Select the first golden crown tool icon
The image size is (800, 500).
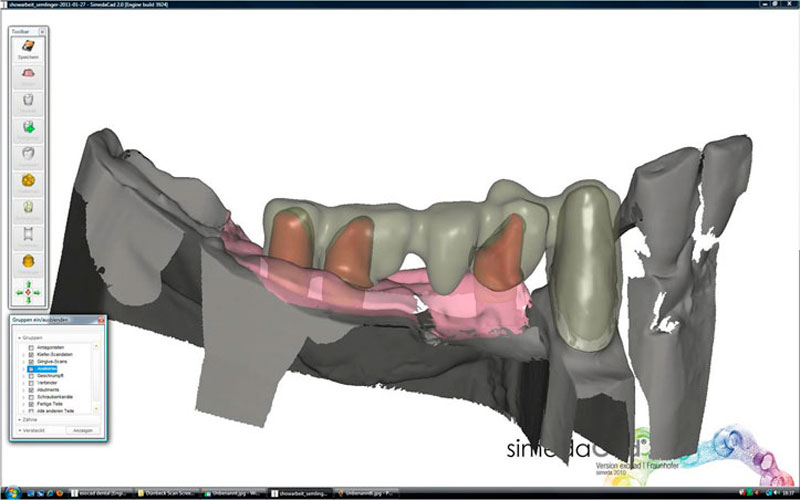coord(28,181)
